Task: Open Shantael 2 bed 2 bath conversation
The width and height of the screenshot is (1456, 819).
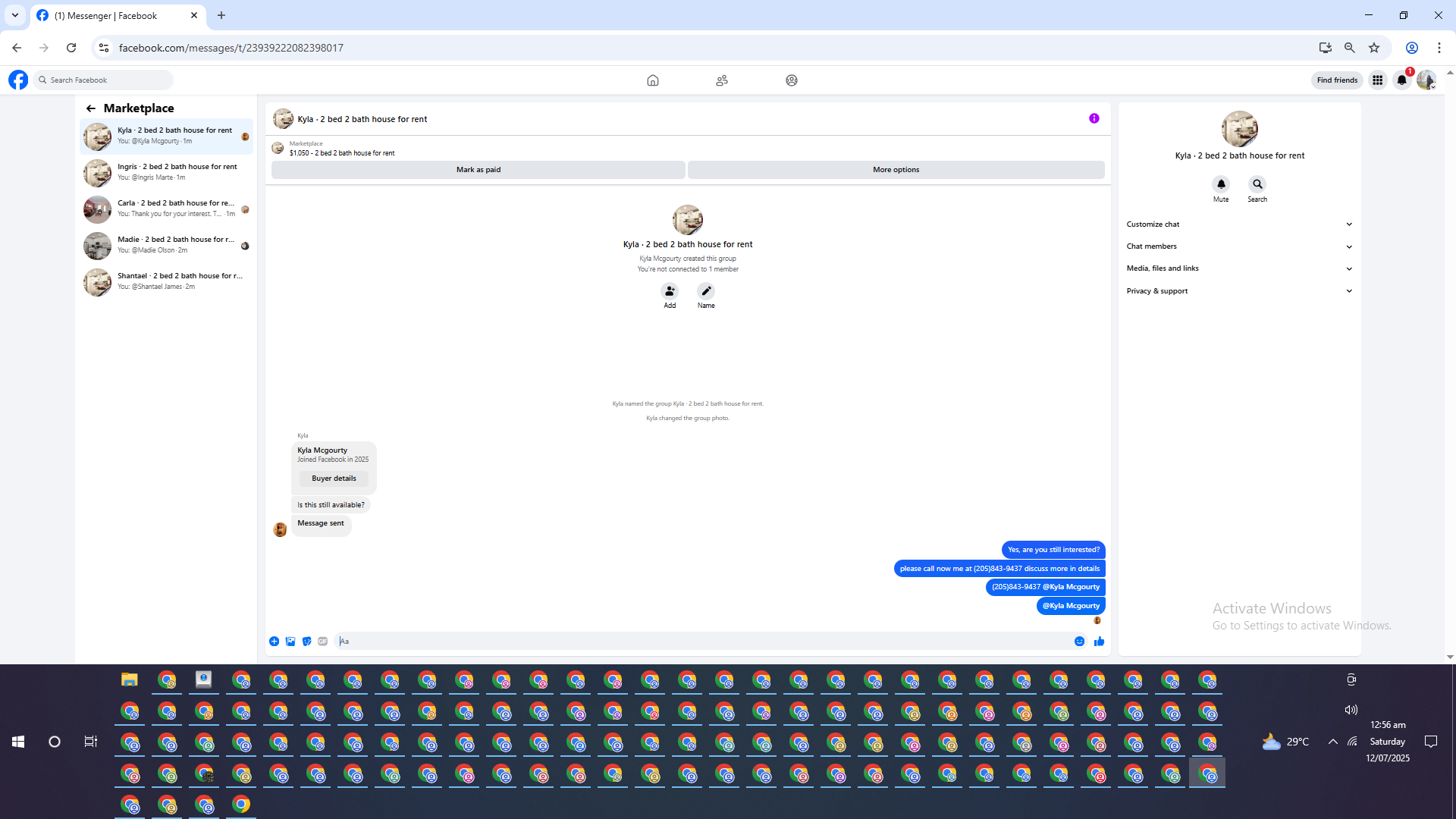Action: point(167,282)
